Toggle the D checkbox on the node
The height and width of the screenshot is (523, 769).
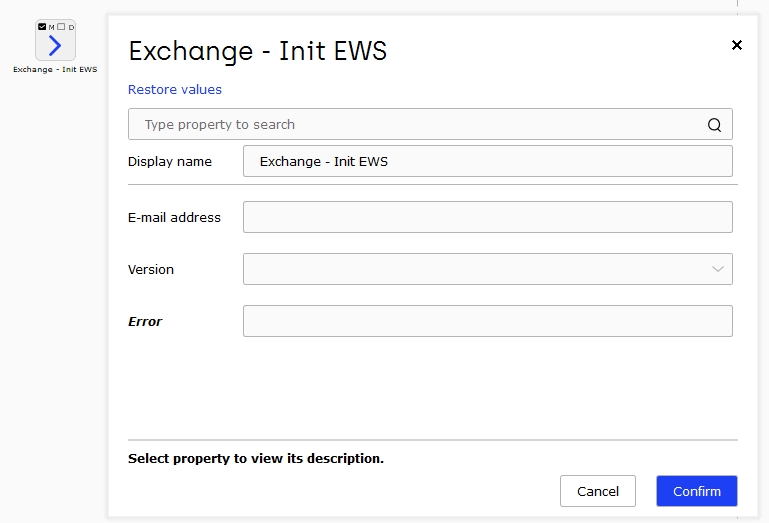click(61, 27)
